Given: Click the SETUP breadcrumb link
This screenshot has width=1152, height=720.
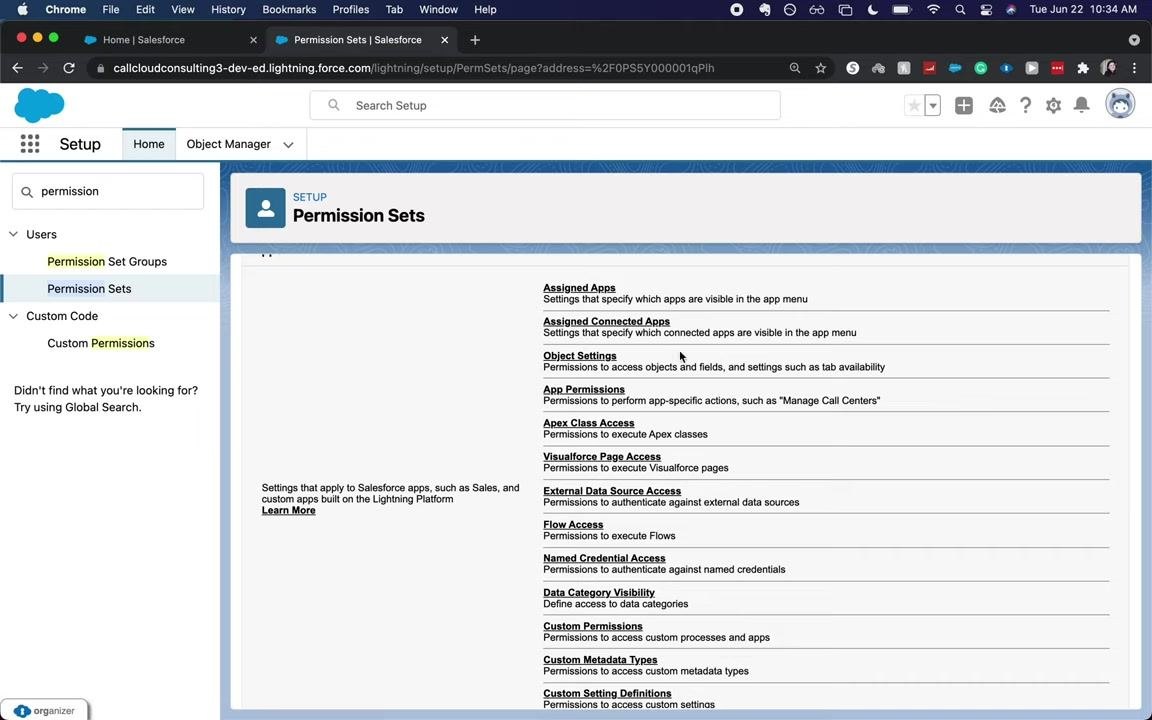Looking at the screenshot, I should tap(309, 197).
